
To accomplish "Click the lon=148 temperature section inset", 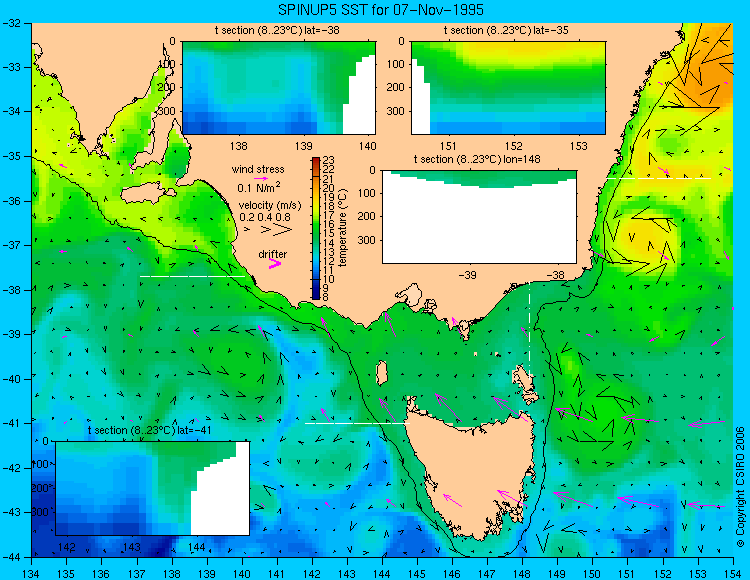I will click(x=479, y=217).
